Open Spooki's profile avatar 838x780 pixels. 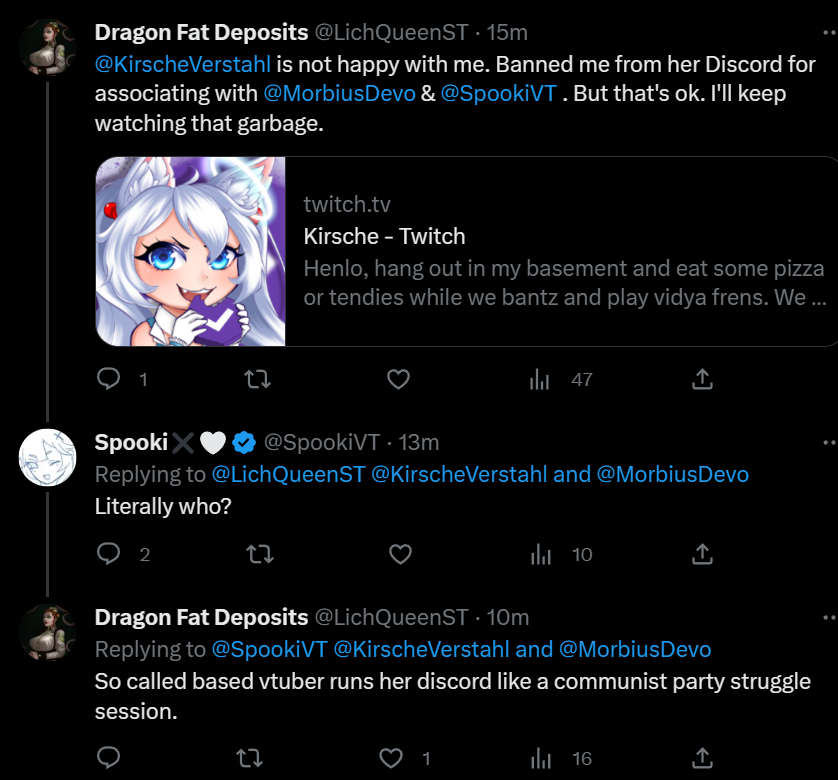click(47, 457)
